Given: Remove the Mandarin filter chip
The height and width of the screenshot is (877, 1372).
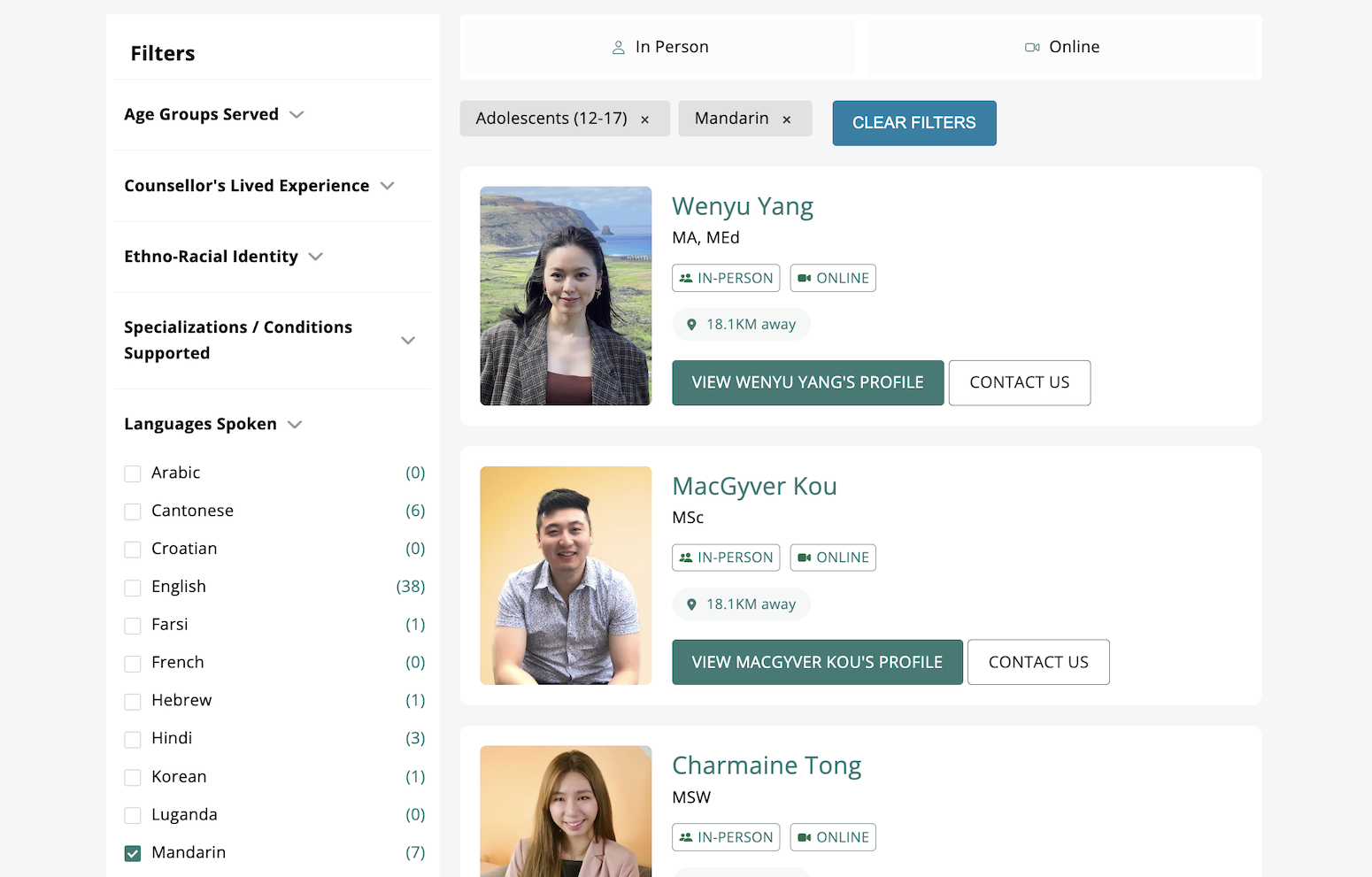Looking at the screenshot, I should (786, 118).
